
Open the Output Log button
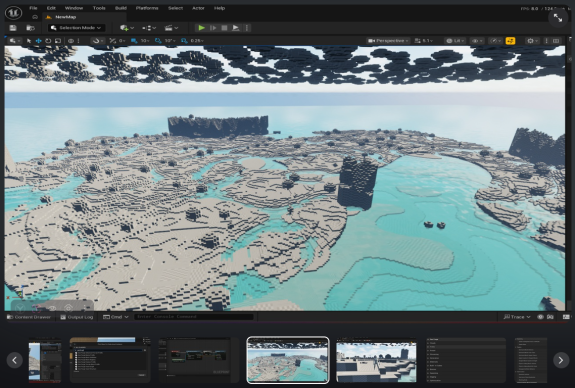coord(77,317)
